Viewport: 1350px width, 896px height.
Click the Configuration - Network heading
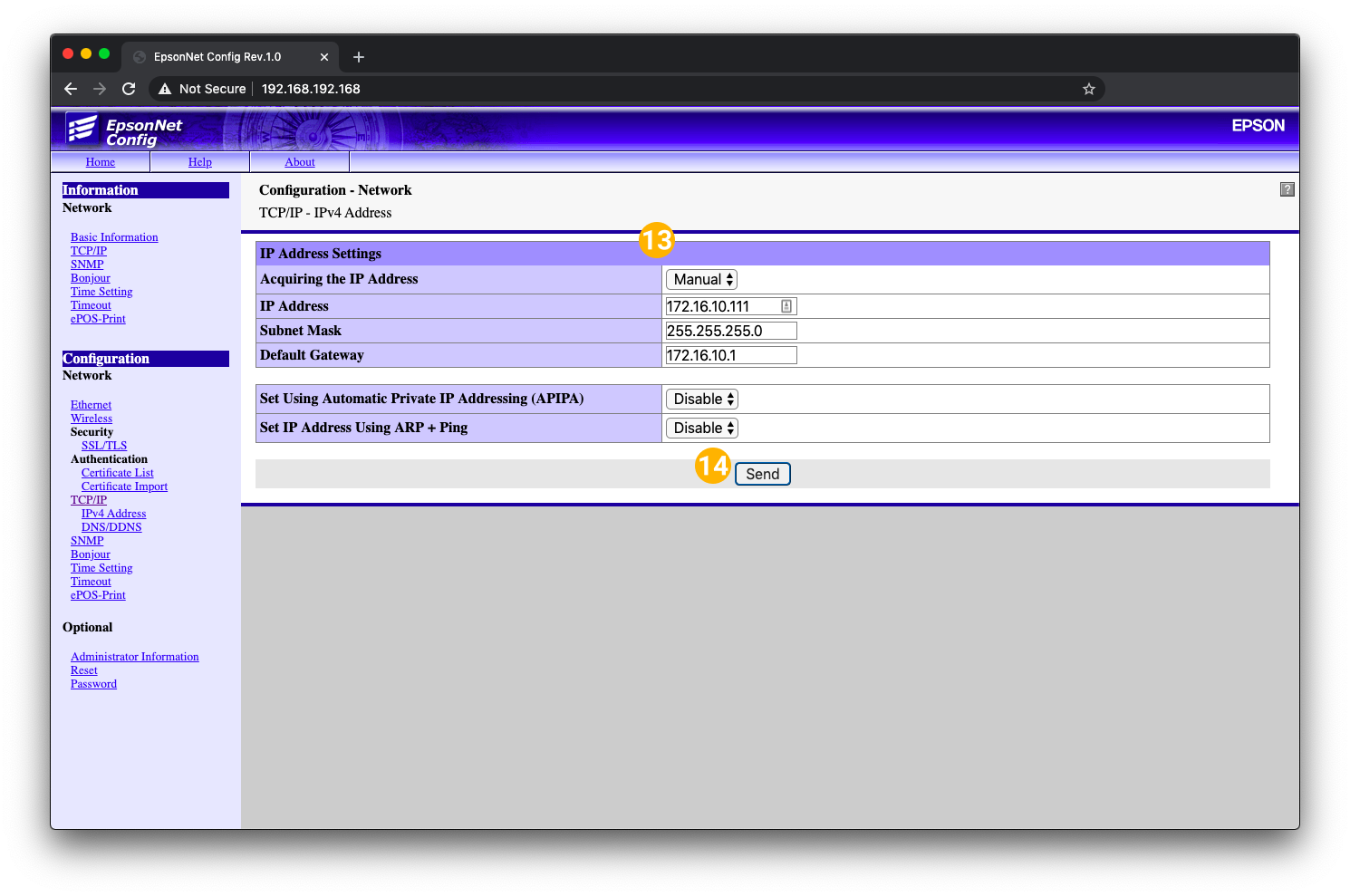pyautogui.click(x=335, y=190)
